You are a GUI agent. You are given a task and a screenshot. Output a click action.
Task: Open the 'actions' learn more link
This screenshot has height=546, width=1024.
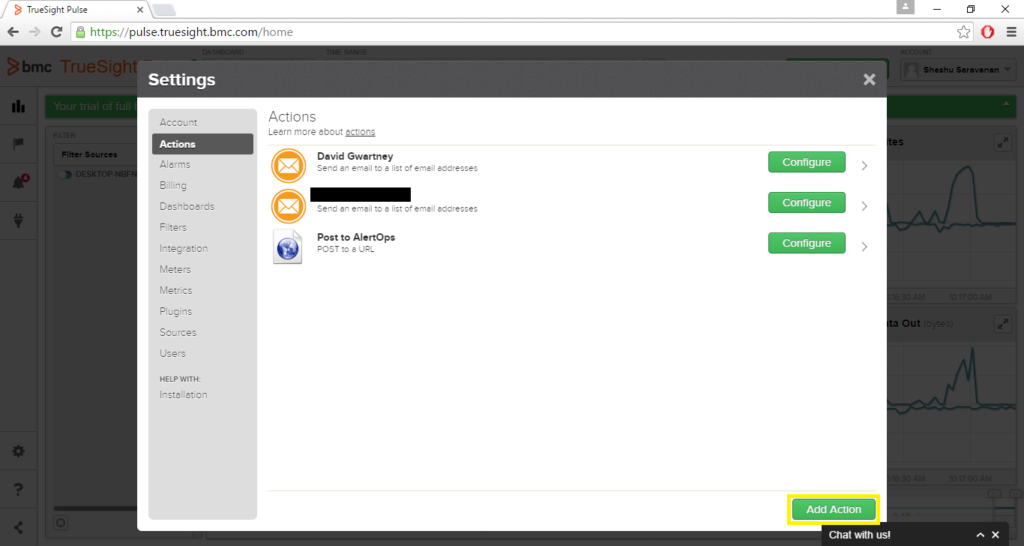point(360,132)
